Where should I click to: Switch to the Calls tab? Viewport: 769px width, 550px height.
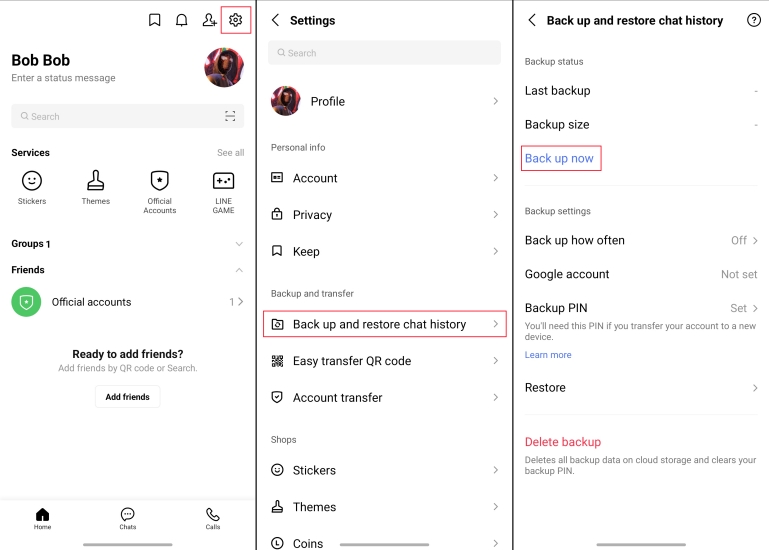coord(213,518)
